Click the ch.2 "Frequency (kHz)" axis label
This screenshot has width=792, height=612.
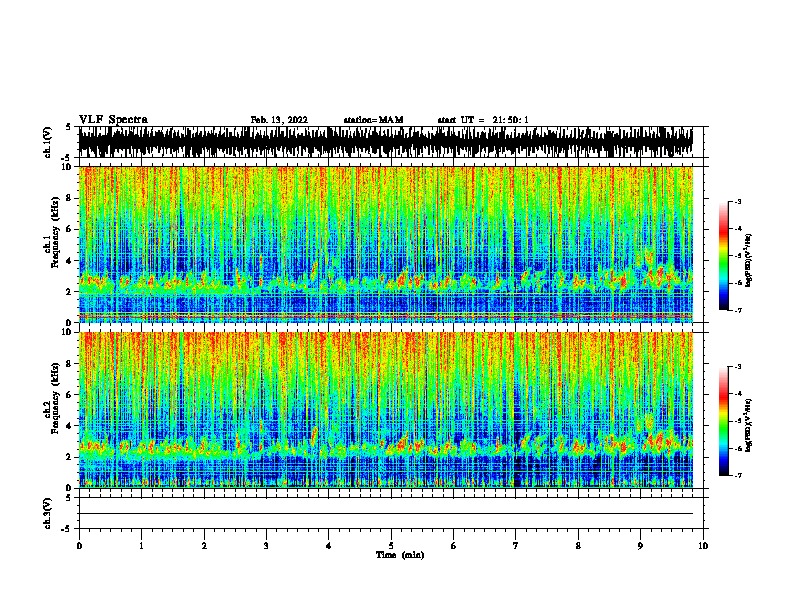coord(55,398)
